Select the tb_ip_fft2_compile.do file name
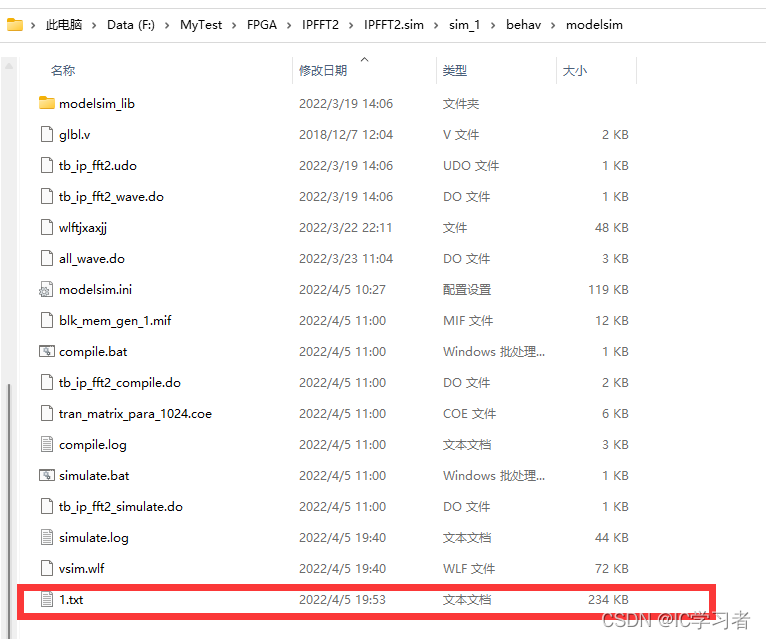 click(x=120, y=382)
